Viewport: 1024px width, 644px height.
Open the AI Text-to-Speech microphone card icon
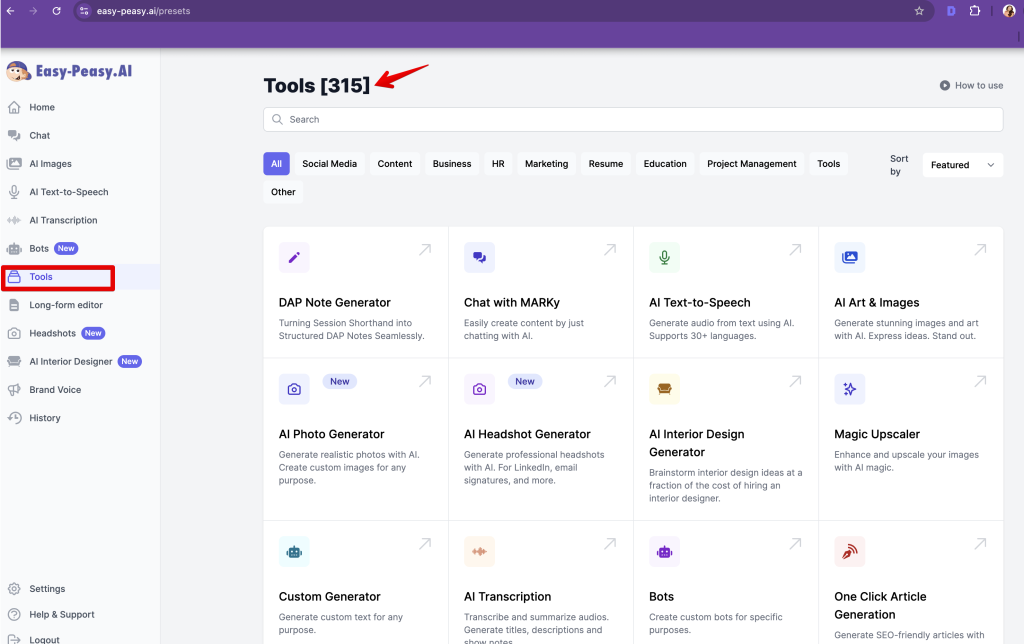[664, 258]
